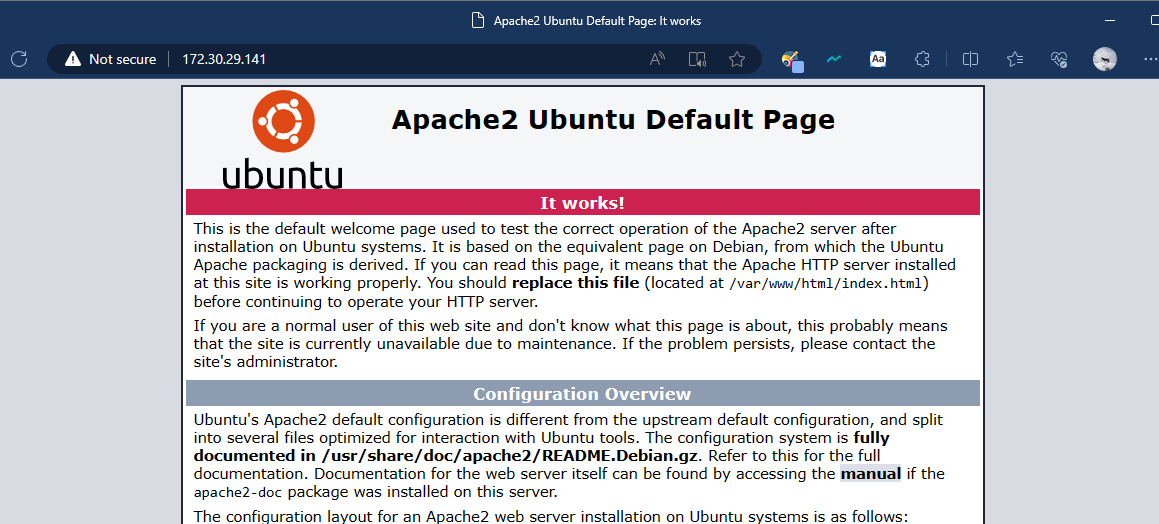Open the user profile avatar
Viewport: 1159px width, 524px height.
tap(1104, 59)
